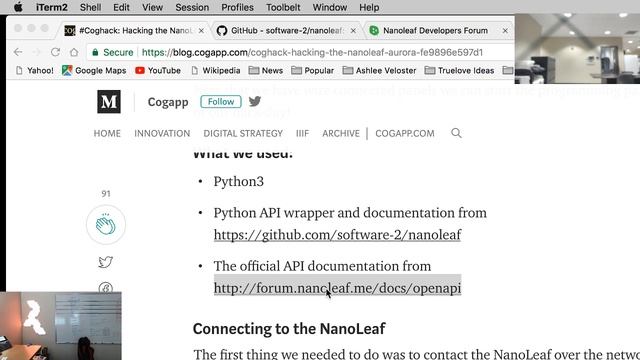Open the Shell menu
640x360 pixels.
point(90,7)
